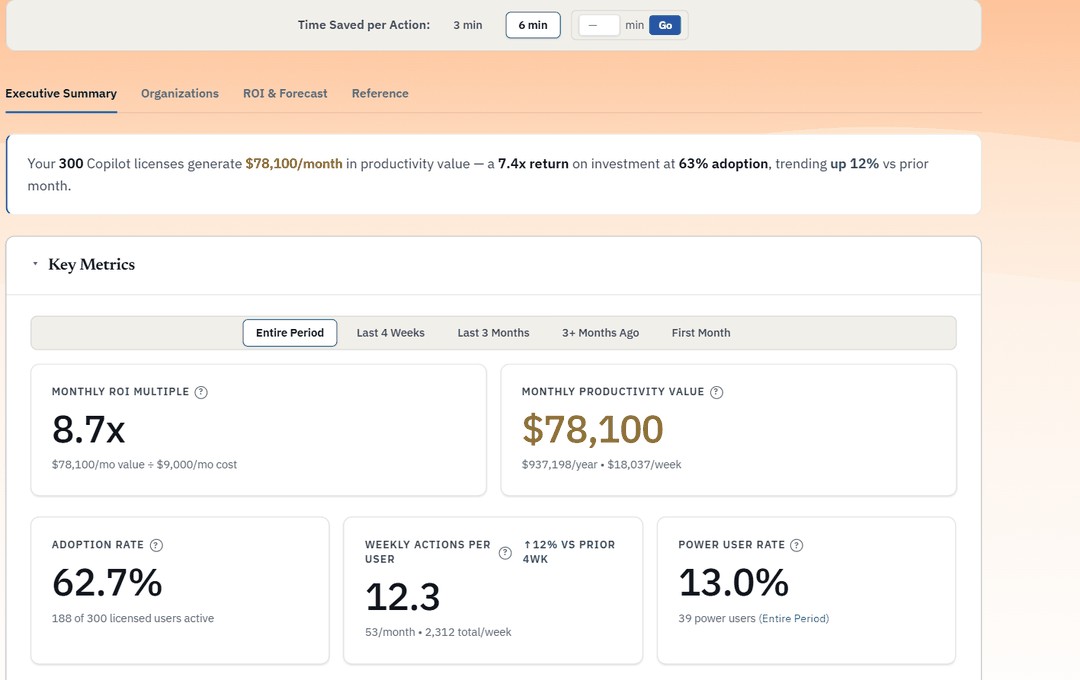The height and width of the screenshot is (680, 1080).
Task: Switch to Executive Summary tab
Action: [x=61, y=94]
